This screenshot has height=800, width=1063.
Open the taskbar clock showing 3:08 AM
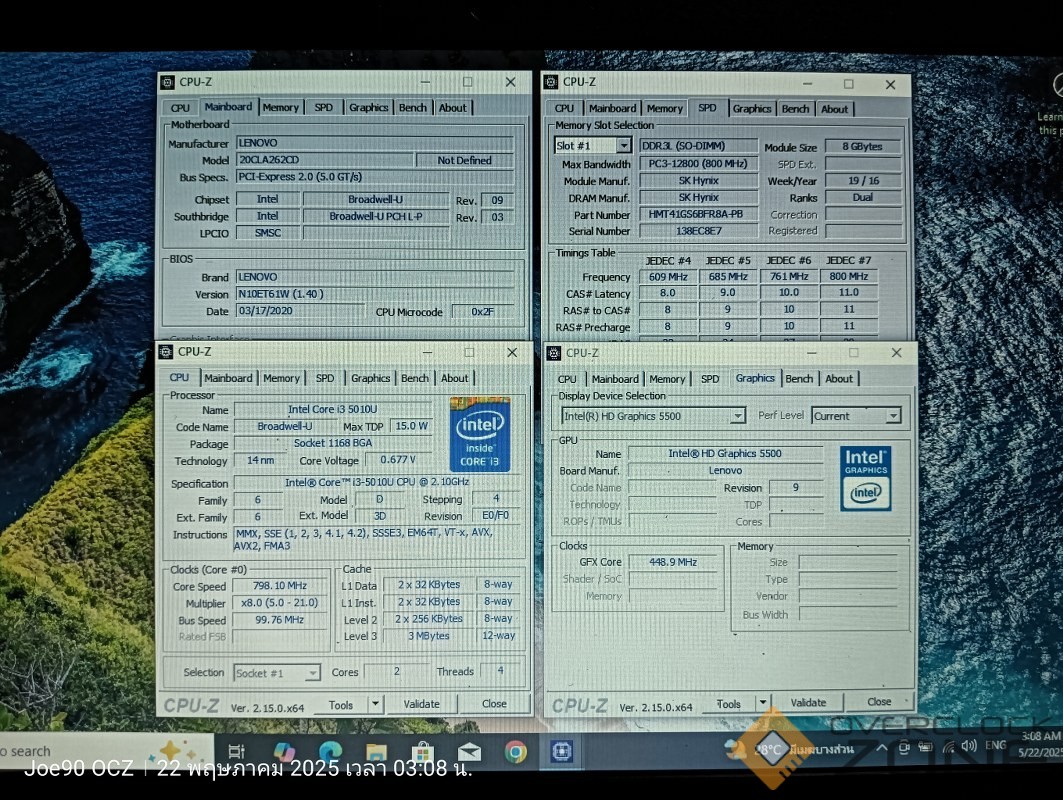click(x=1041, y=744)
